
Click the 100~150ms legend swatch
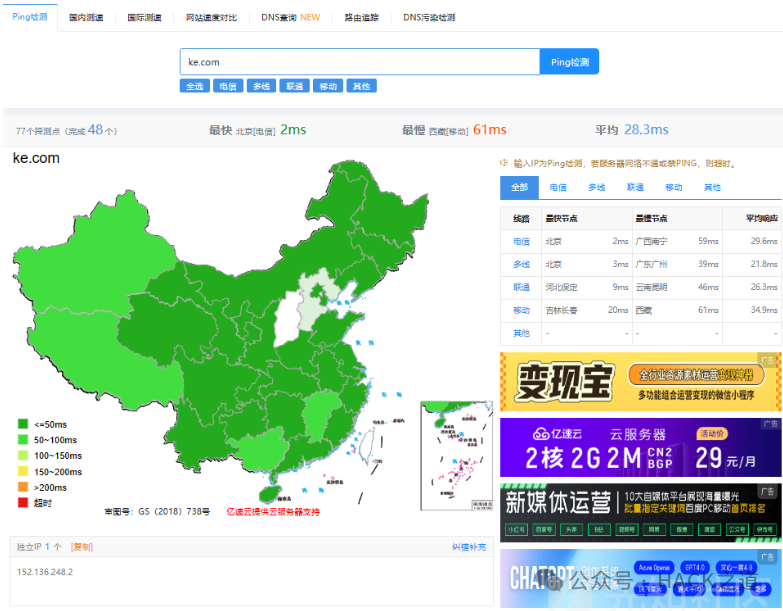pos(23,455)
